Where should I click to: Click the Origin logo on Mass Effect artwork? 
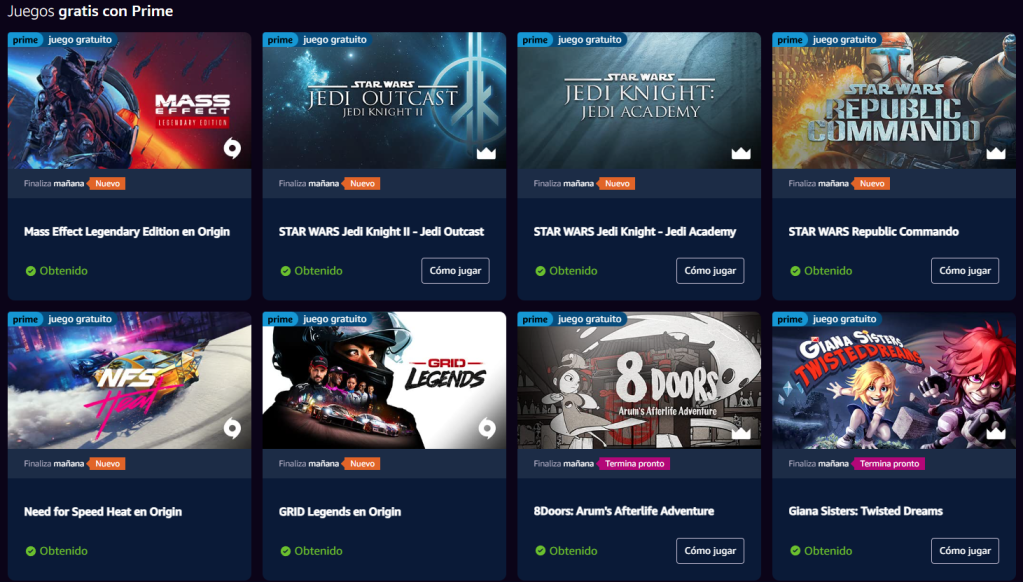point(232,148)
